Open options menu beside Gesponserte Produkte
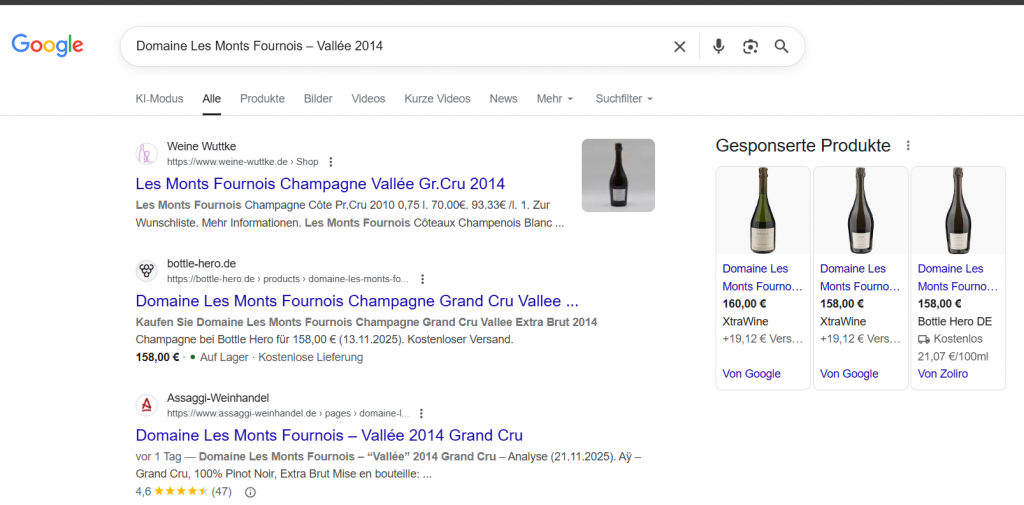1024x505 pixels. click(908, 146)
